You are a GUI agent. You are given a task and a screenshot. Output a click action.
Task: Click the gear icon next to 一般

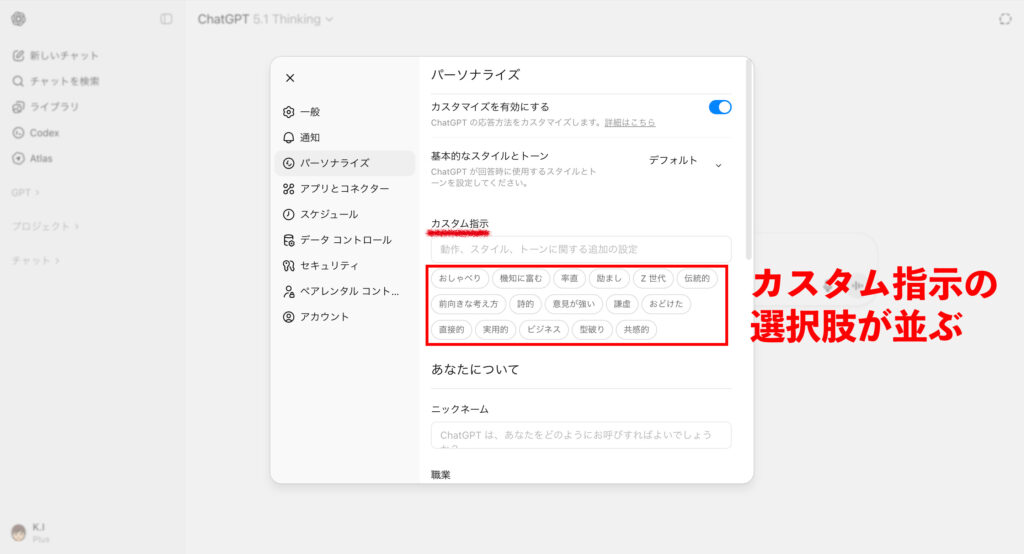(x=289, y=112)
